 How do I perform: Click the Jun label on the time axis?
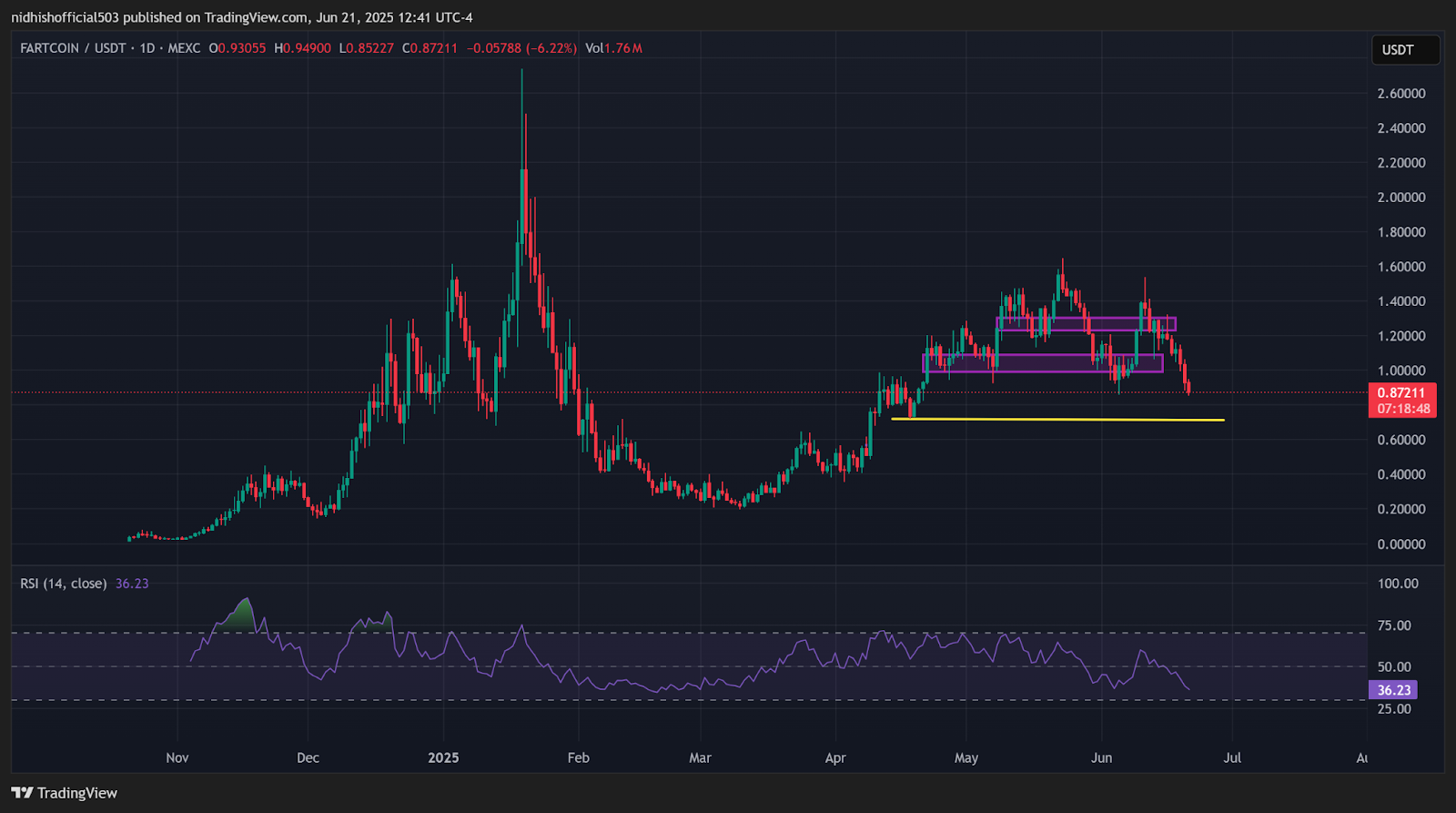coord(1101,757)
